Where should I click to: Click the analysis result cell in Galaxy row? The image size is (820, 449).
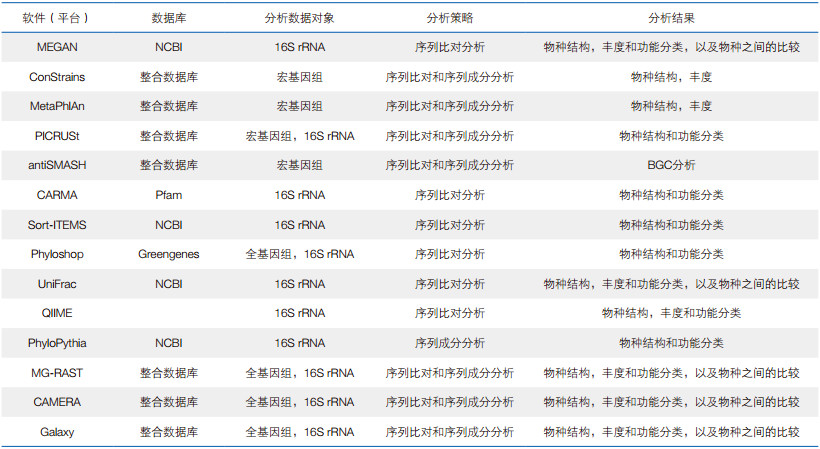pos(671,432)
